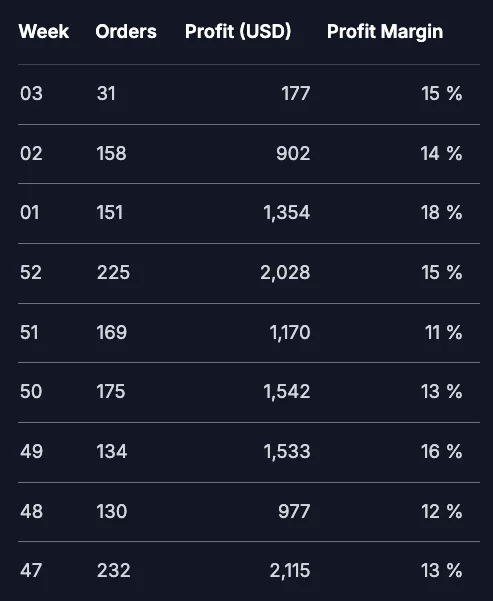
Task: Click the 18 % margin cell
Action: 442,213
